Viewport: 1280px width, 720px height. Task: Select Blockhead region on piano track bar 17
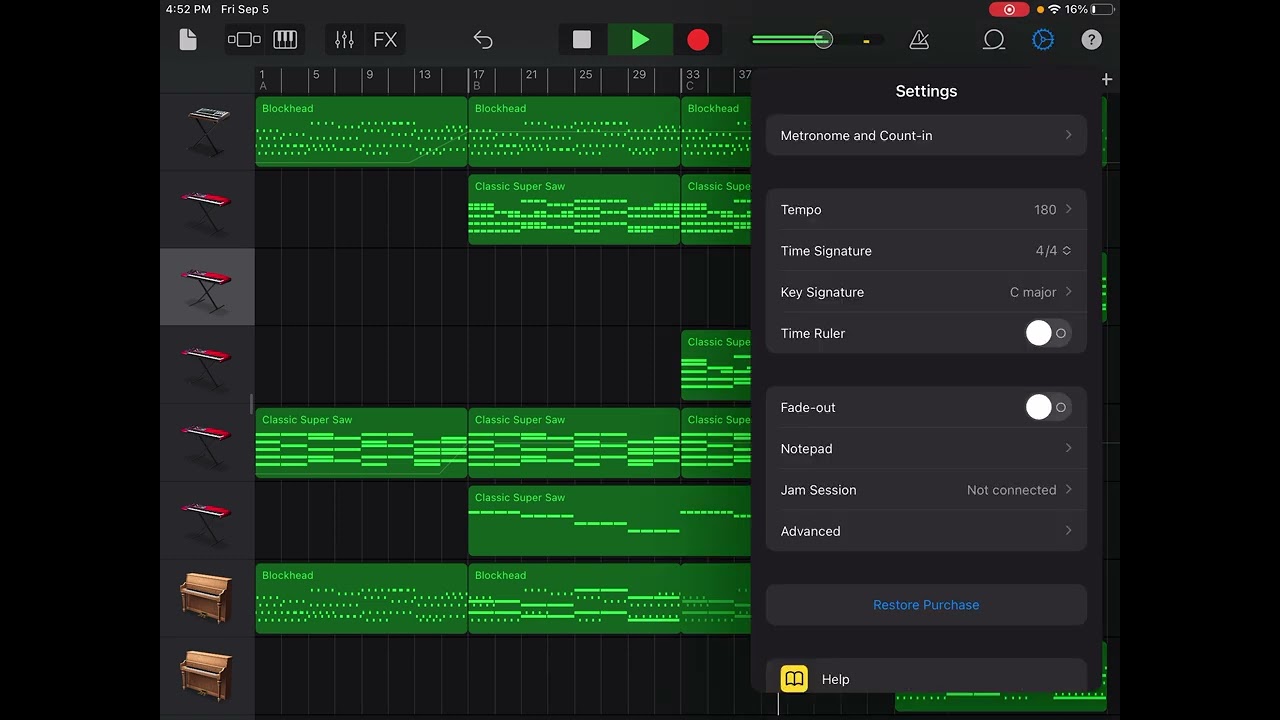tap(574, 599)
